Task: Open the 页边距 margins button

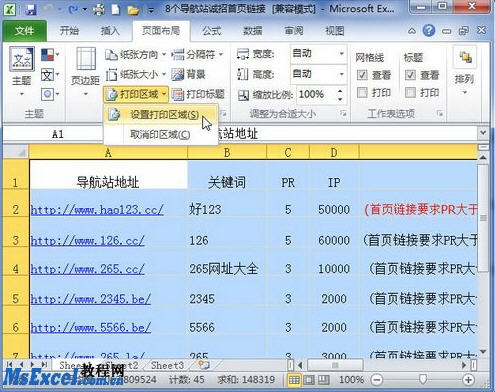Action: 85,71
